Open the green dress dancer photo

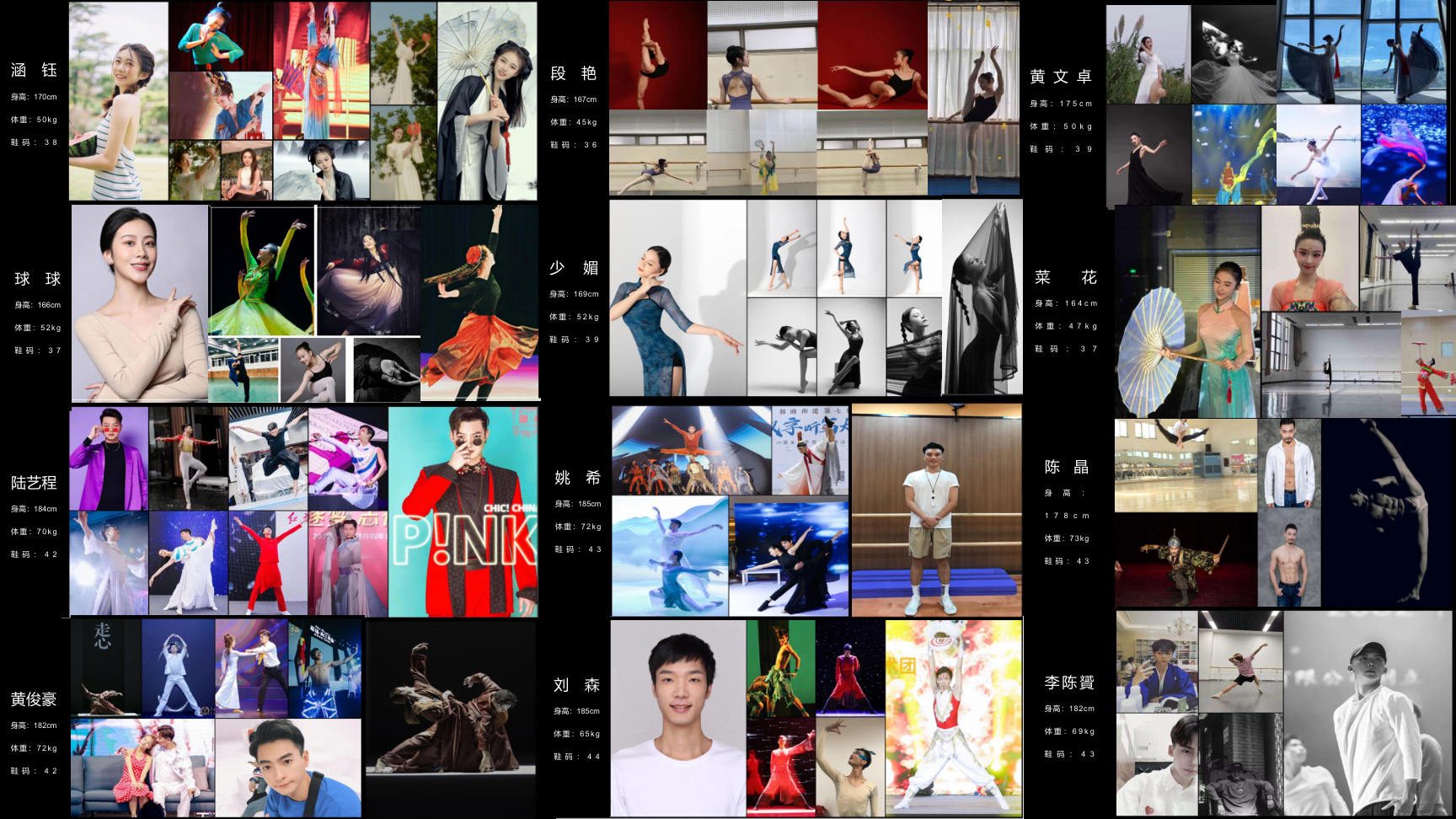click(262, 270)
